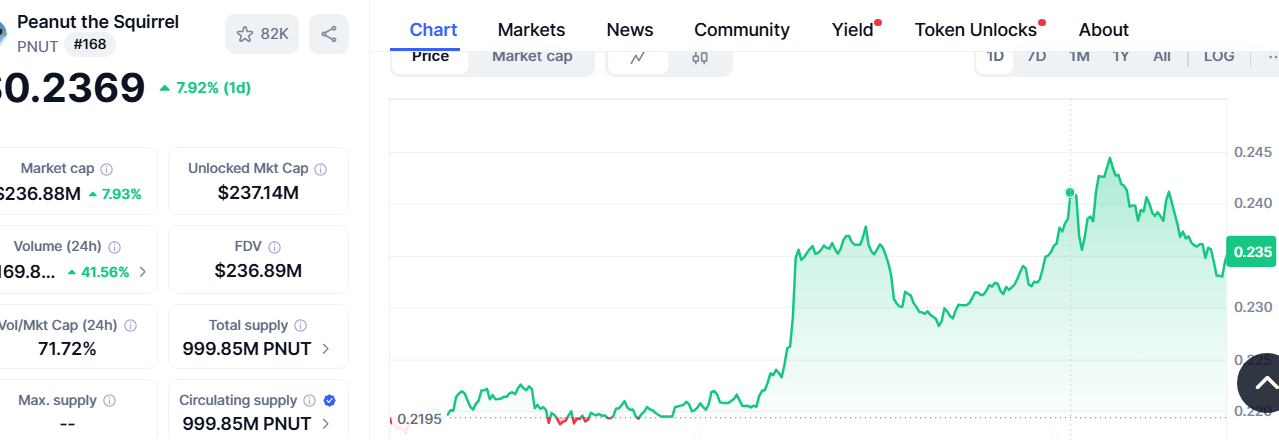Click the 7.93% market cap change
1279x440 pixels.
(115, 194)
